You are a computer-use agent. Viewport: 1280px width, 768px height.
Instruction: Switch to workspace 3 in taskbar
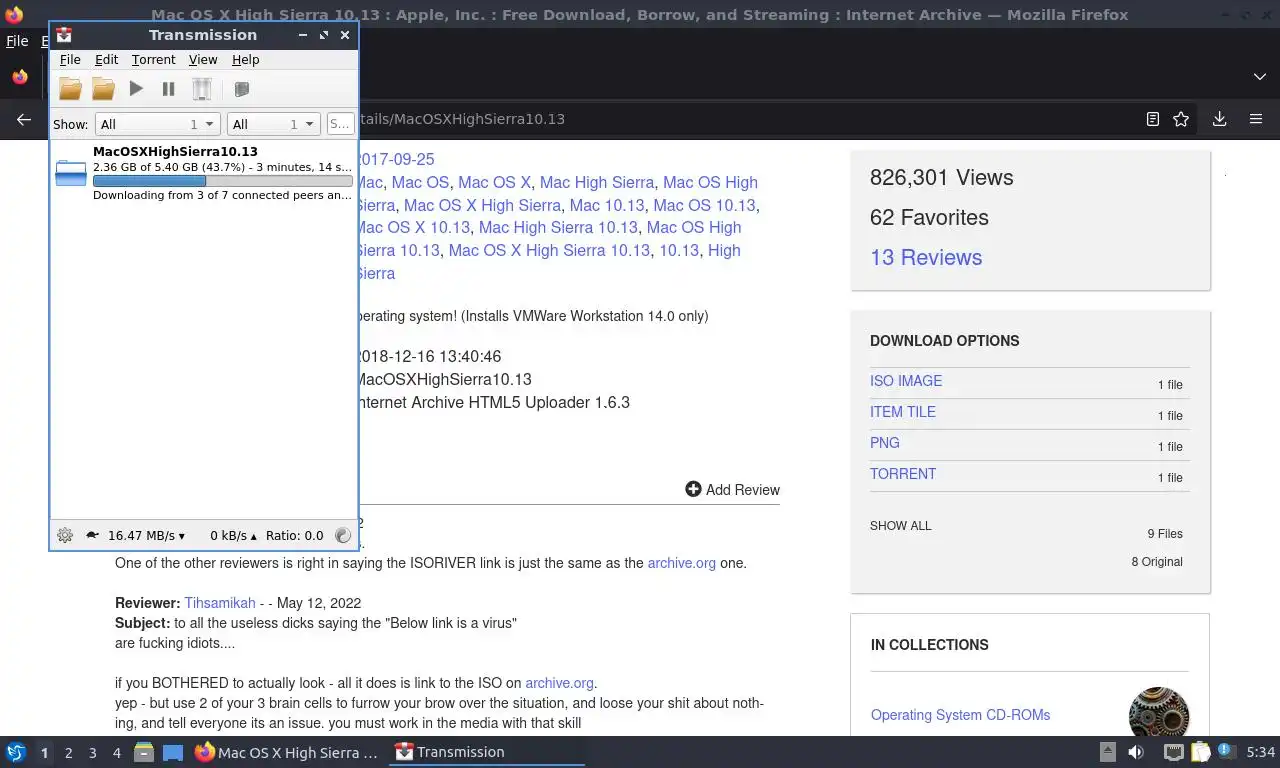(x=92, y=753)
